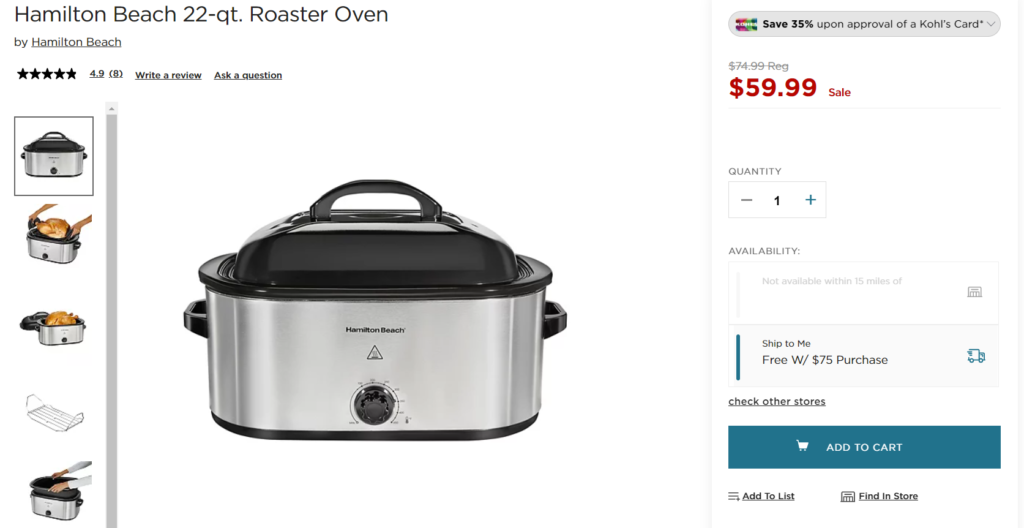The height and width of the screenshot is (528, 1024).
Task: Click the shopping cart icon in Add to Cart
Action: click(x=803, y=446)
